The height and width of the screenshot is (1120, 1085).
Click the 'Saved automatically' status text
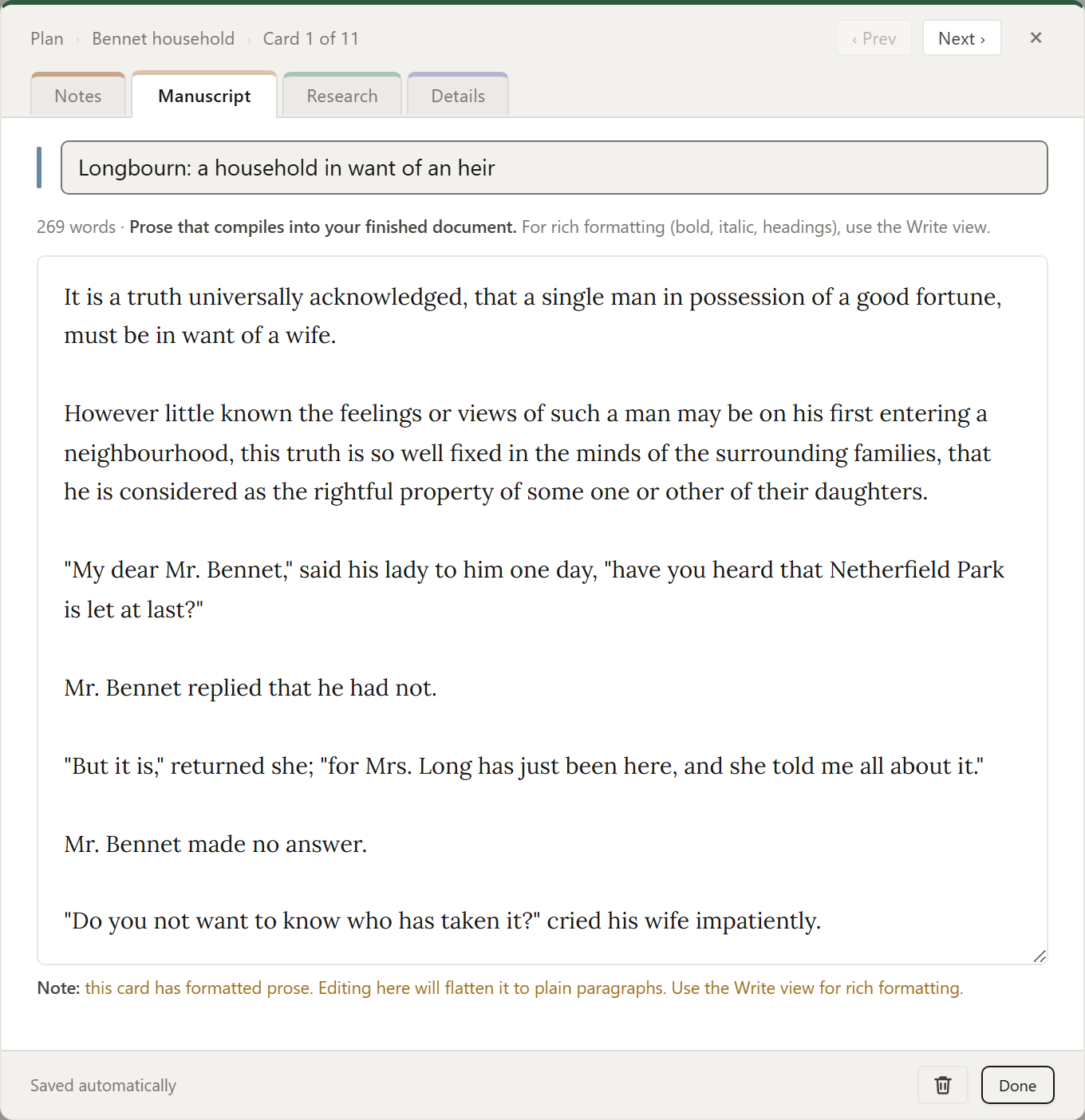pyautogui.click(x=104, y=1085)
